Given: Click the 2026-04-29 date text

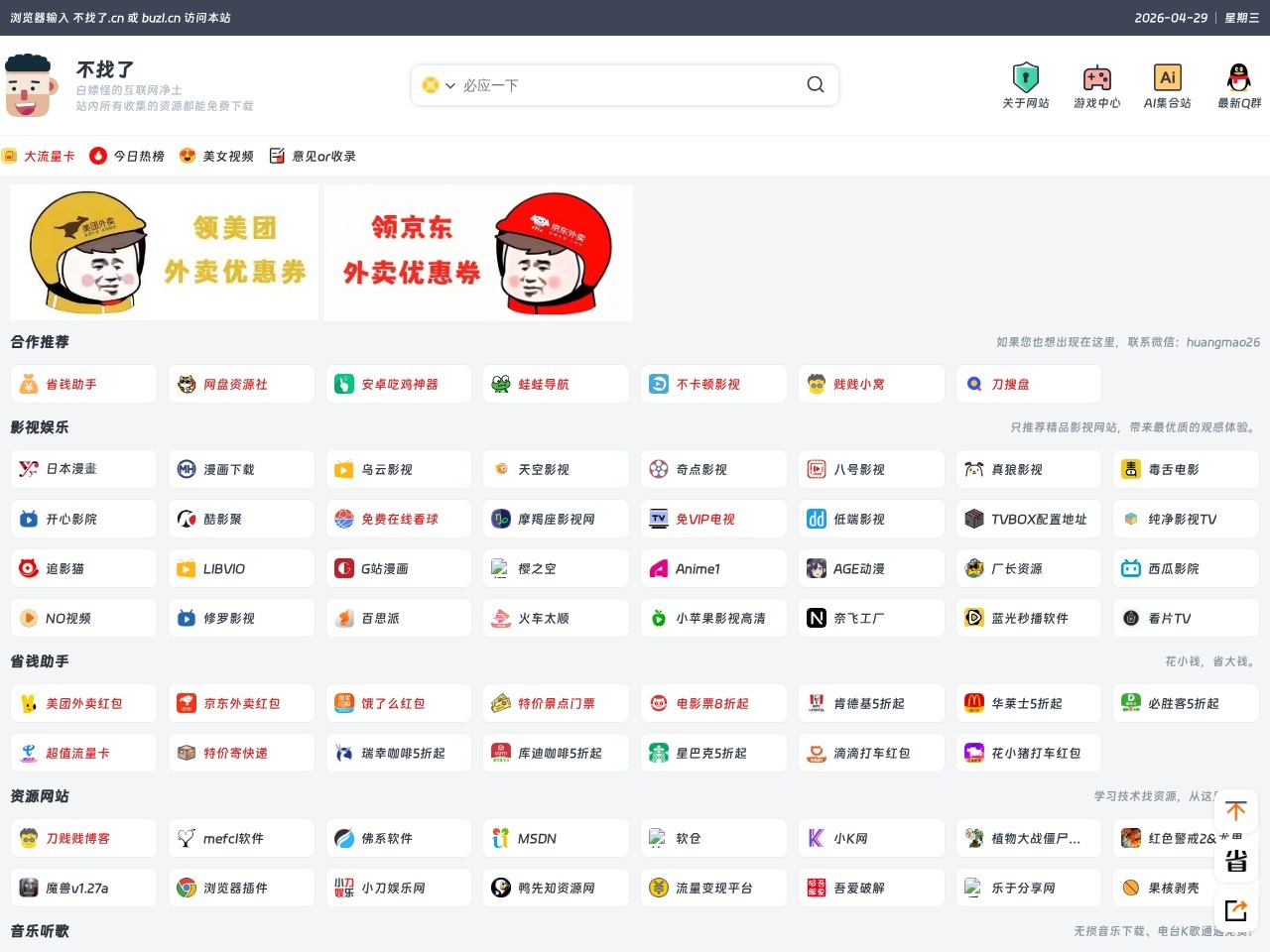Looking at the screenshot, I should coord(1171,18).
